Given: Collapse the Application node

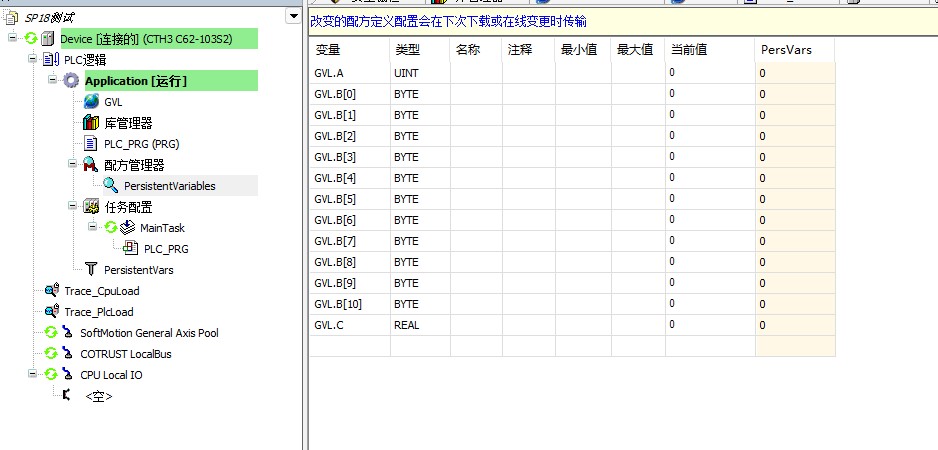Looking at the screenshot, I should pos(52,79).
